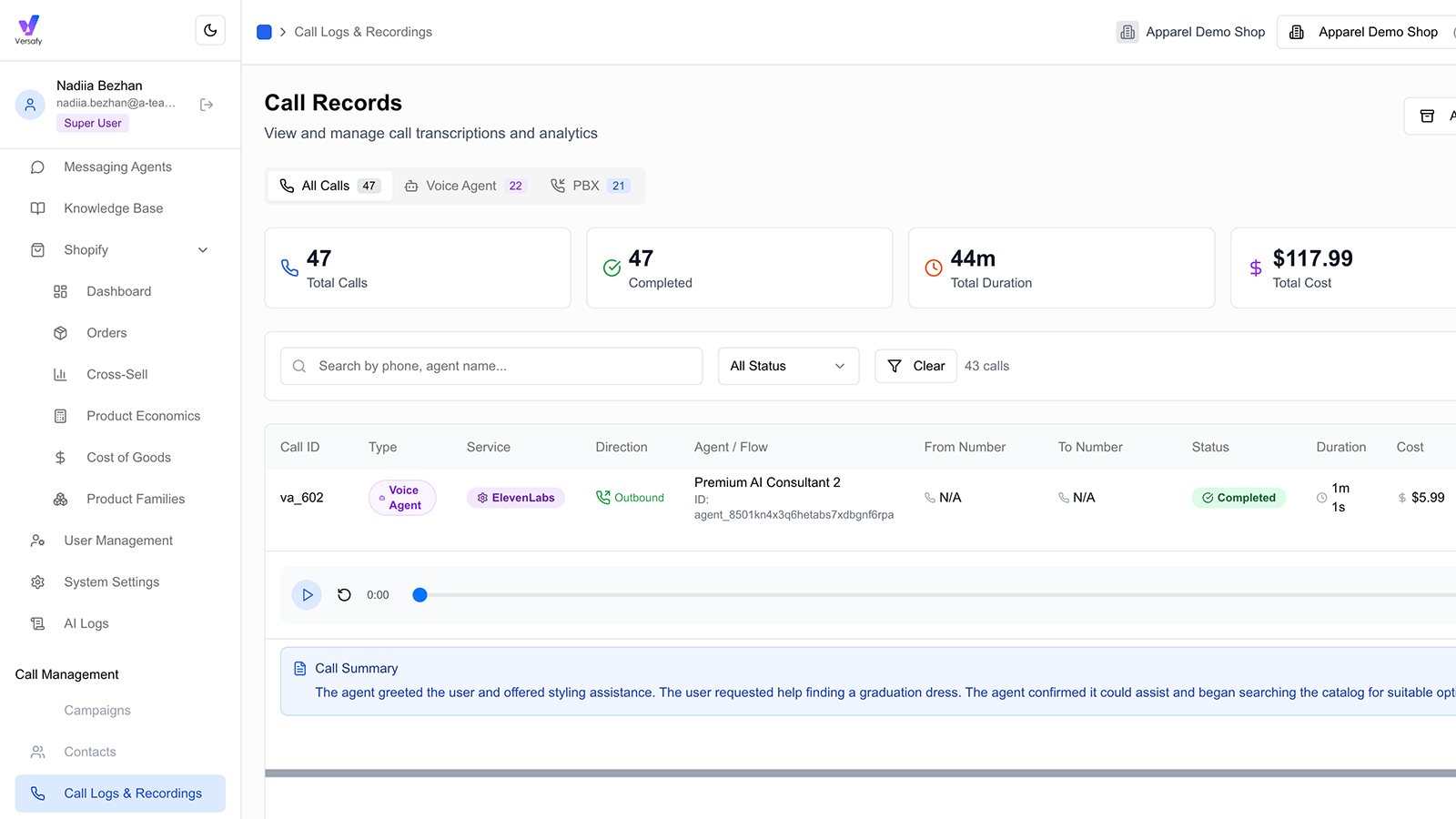Click the Total Duration clock icon
1456x819 pixels.
point(934,268)
